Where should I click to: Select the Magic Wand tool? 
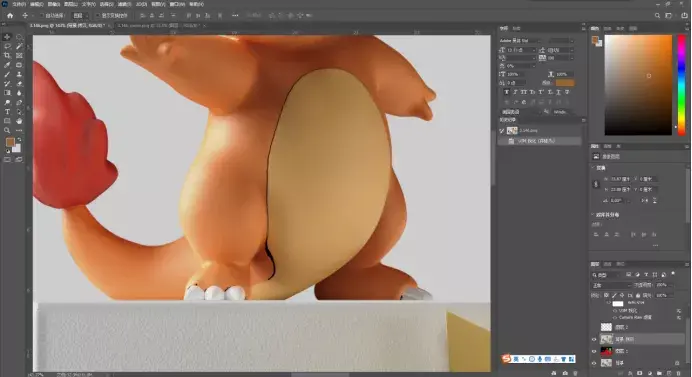19,46
